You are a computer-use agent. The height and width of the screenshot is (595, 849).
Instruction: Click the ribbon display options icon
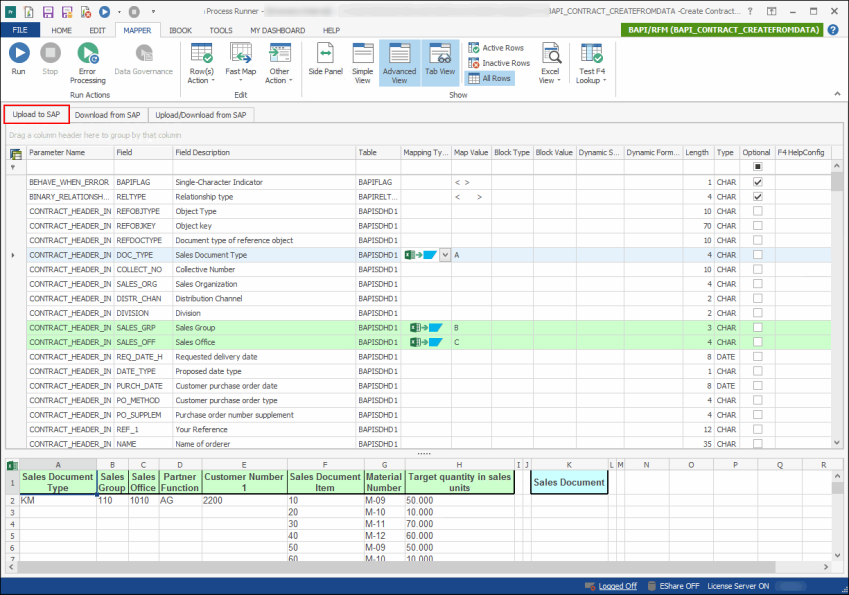click(x=771, y=11)
